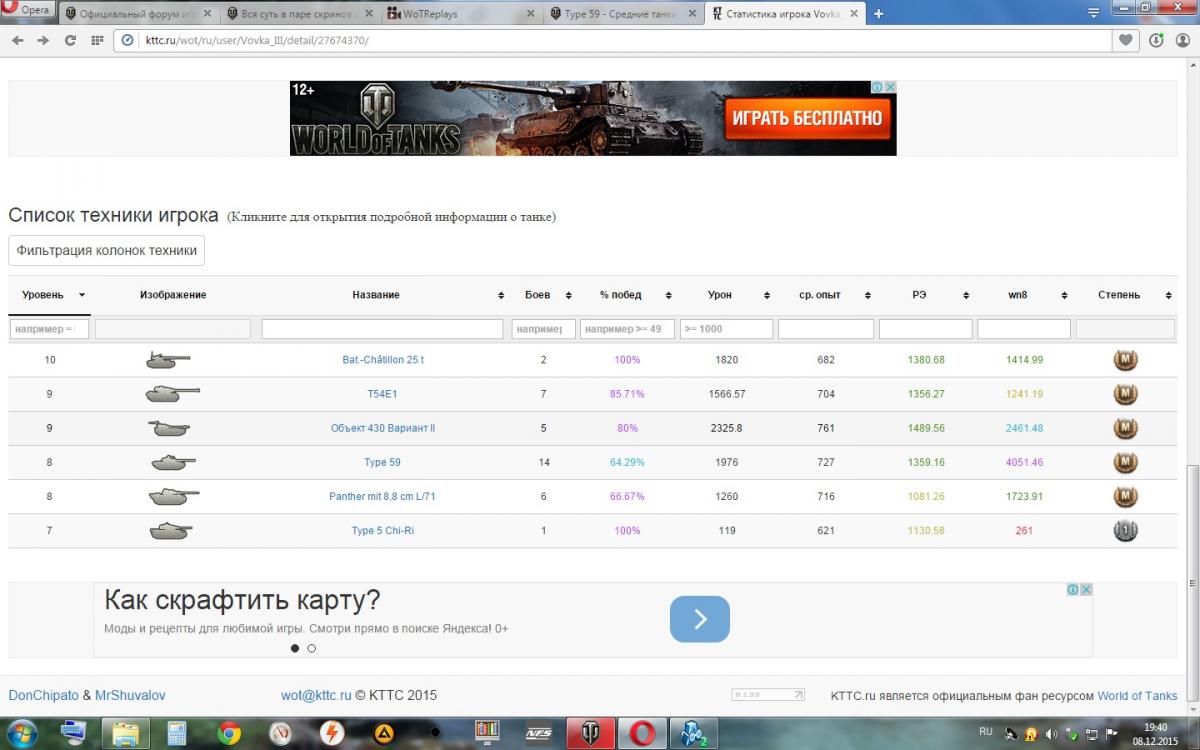
Task: Open a new browser tab
Action: pyautogui.click(x=879, y=14)
